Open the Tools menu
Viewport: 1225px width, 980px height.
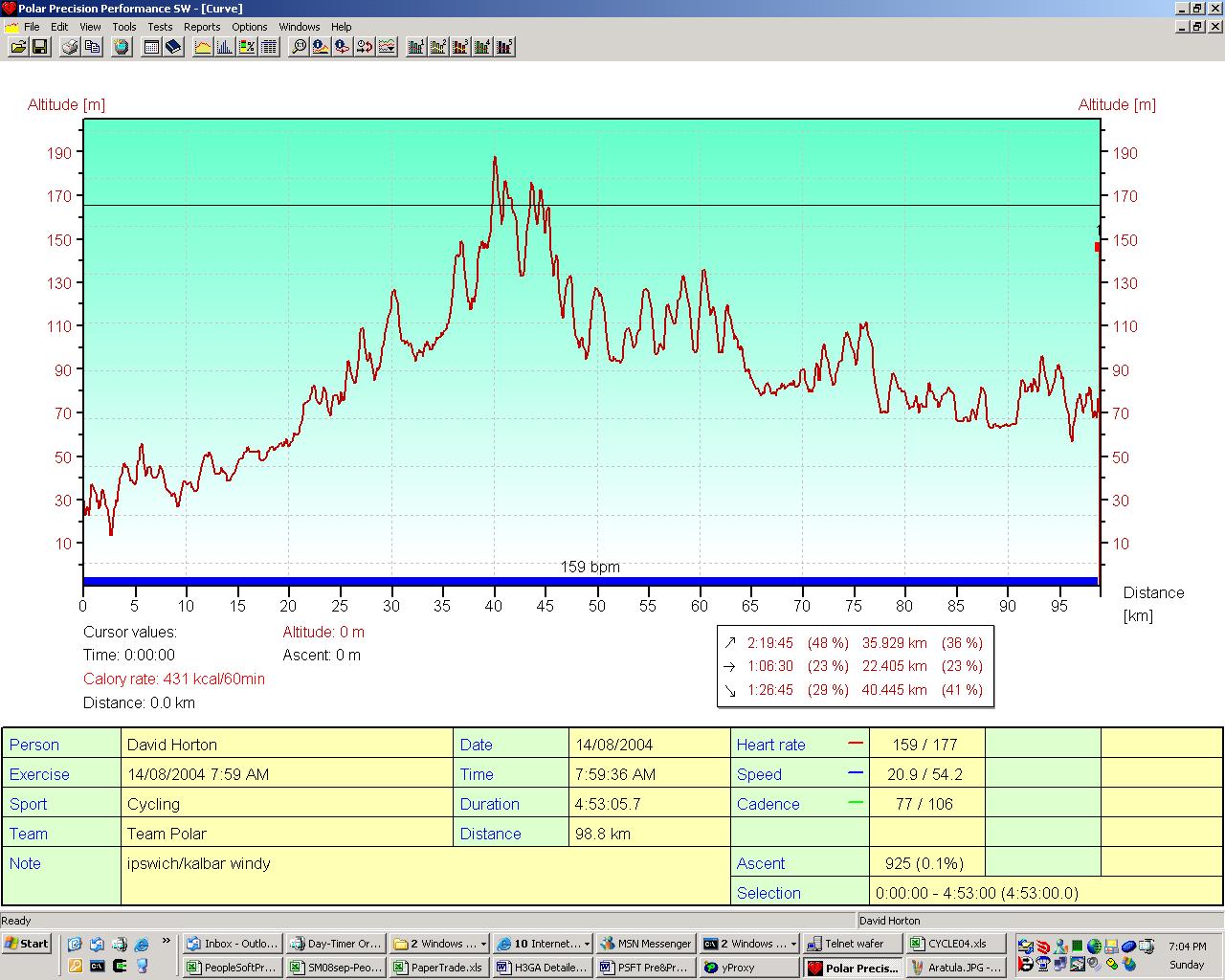click(124, 27)
